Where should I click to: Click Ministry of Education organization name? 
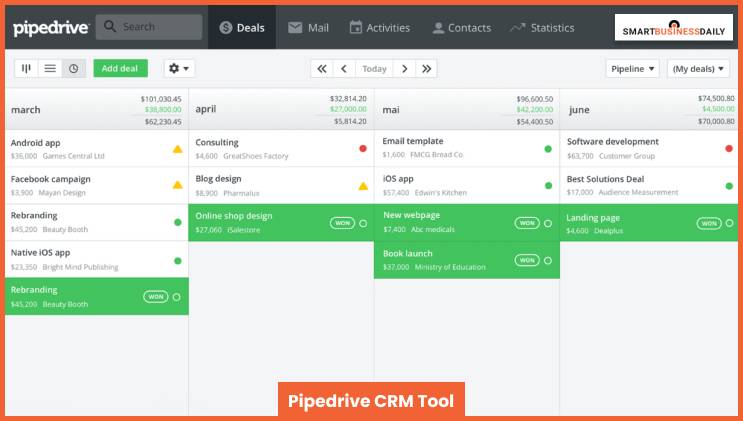click(450, 267)
